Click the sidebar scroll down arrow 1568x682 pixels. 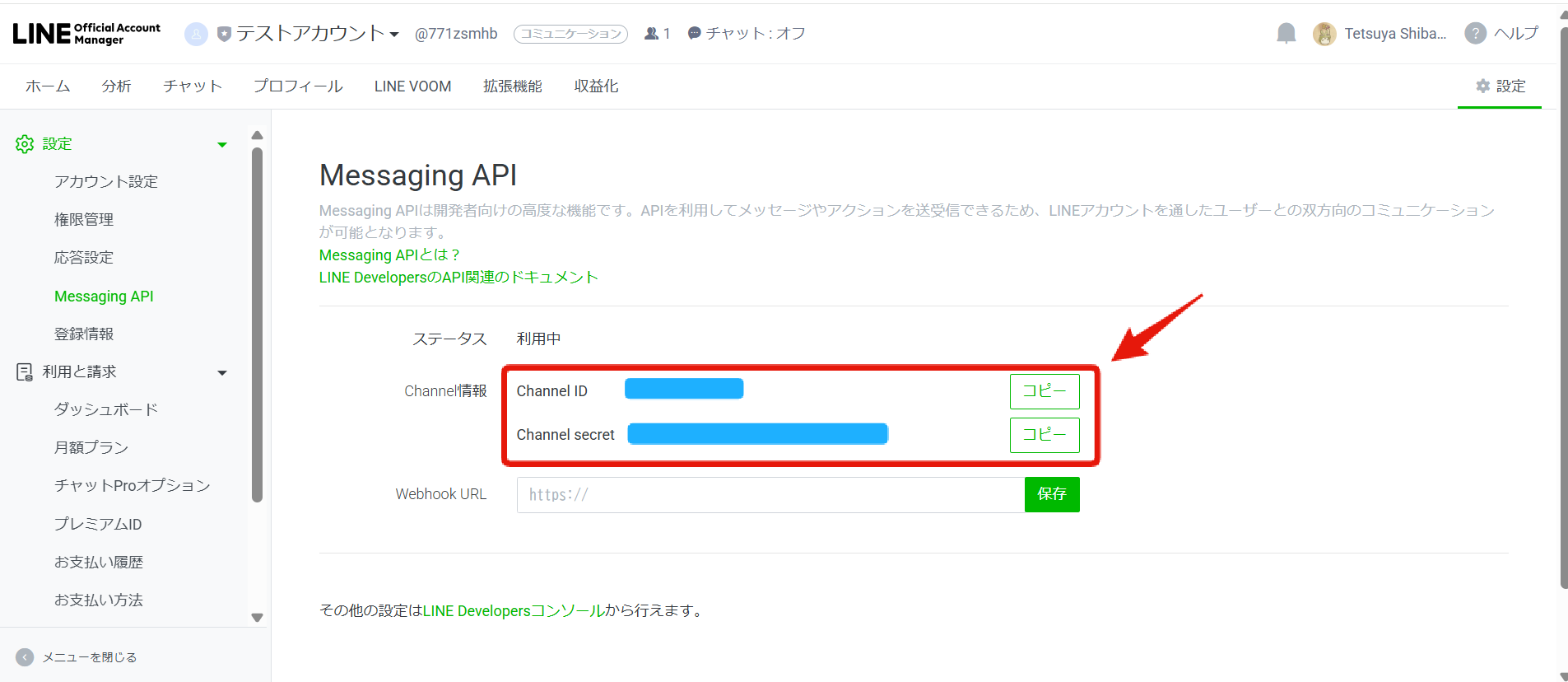257,618
